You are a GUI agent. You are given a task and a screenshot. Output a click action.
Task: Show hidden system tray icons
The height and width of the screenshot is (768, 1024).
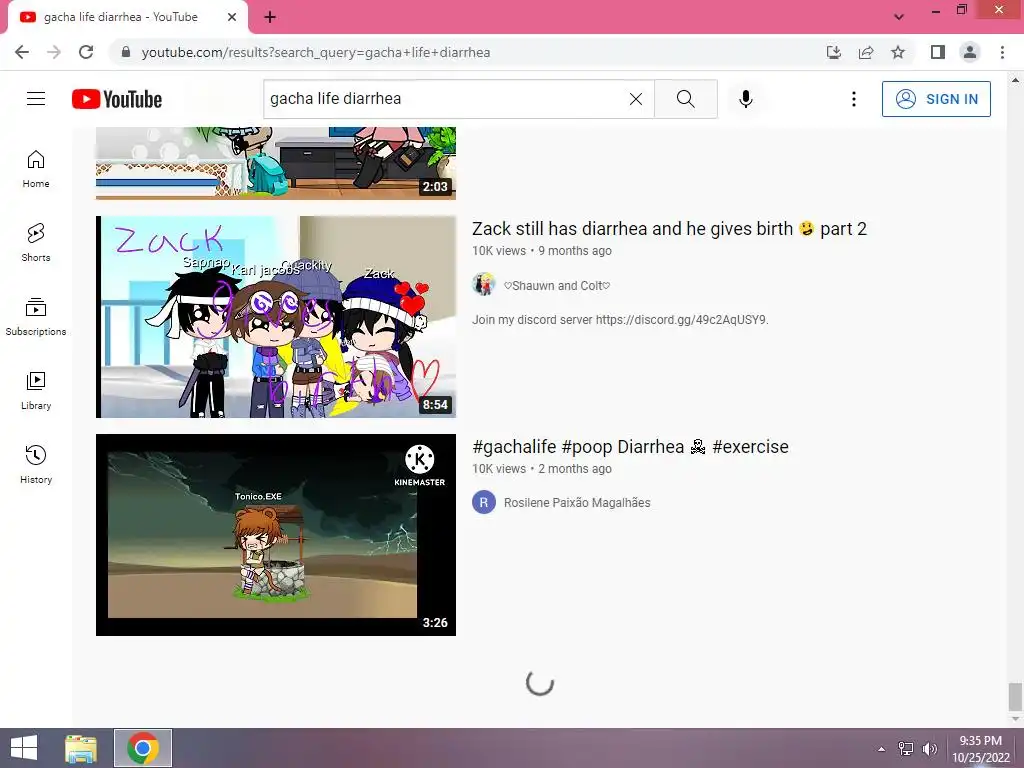click(882, 749)
